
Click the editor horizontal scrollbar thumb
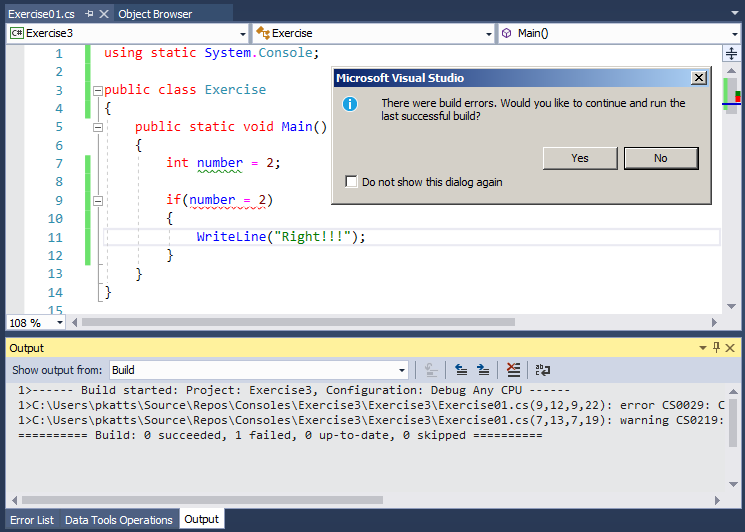point(298,322)
